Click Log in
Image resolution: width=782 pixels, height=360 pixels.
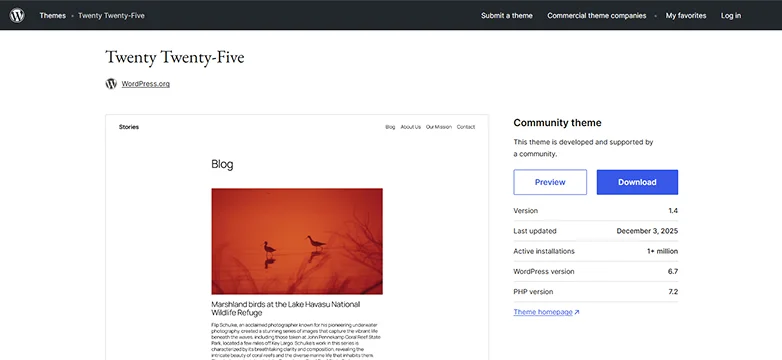(731, 15)
